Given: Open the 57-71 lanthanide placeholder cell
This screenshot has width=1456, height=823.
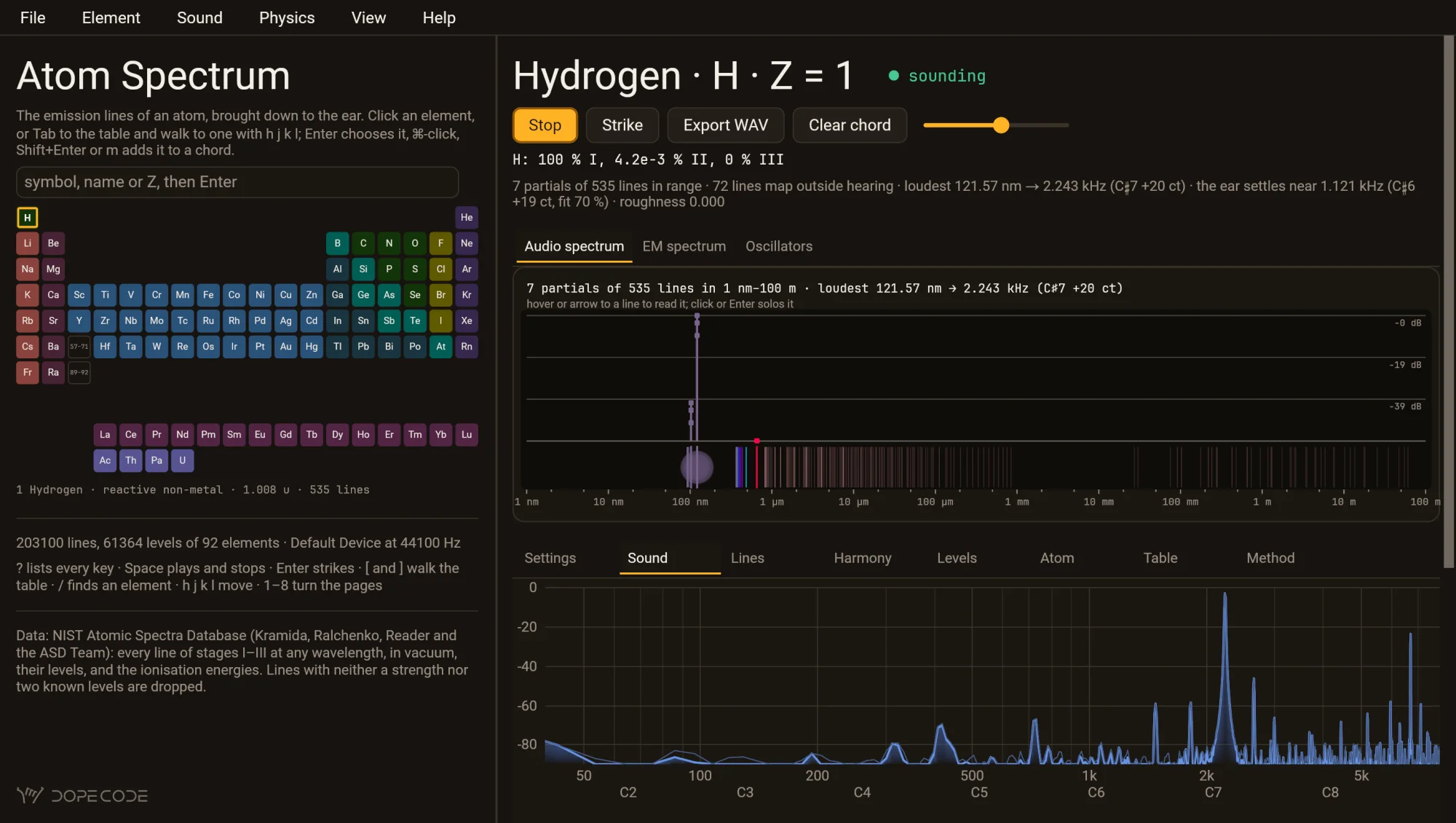Looking at the screenshot, I should 79,347.
